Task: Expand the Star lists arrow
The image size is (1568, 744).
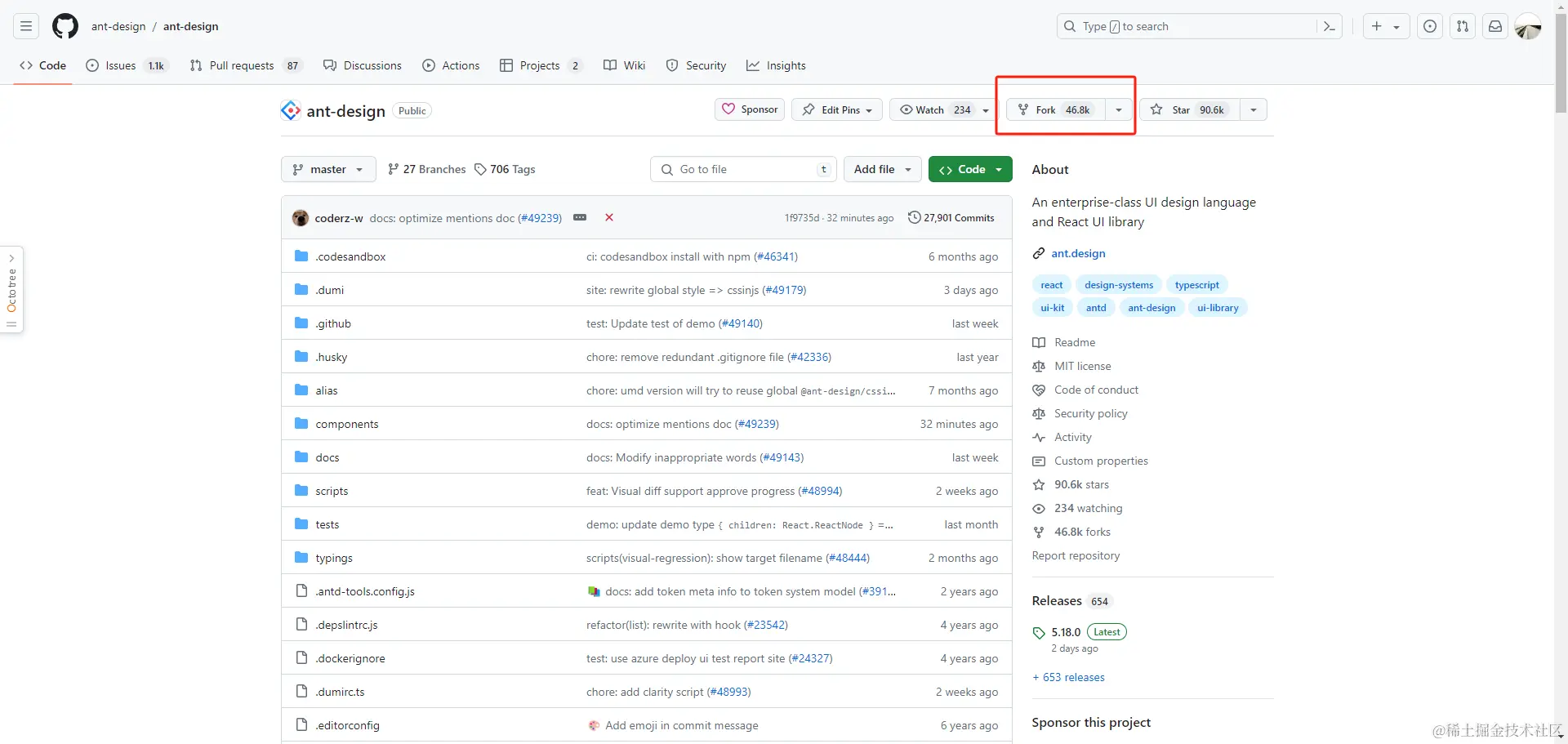Action: click(1254, 109)
